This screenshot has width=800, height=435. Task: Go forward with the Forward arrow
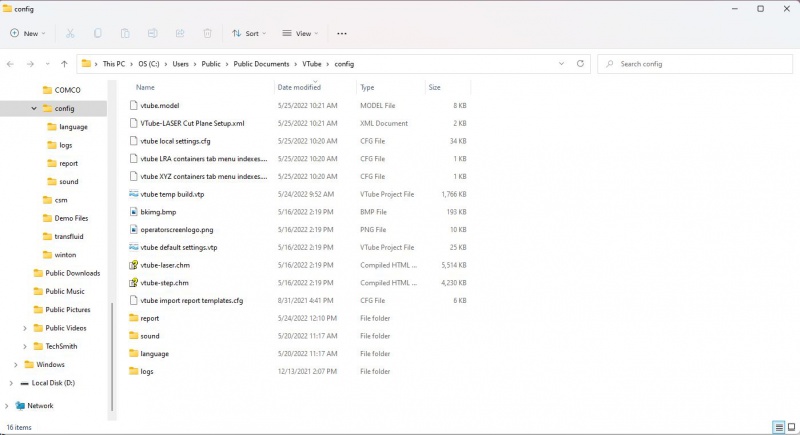30,64
